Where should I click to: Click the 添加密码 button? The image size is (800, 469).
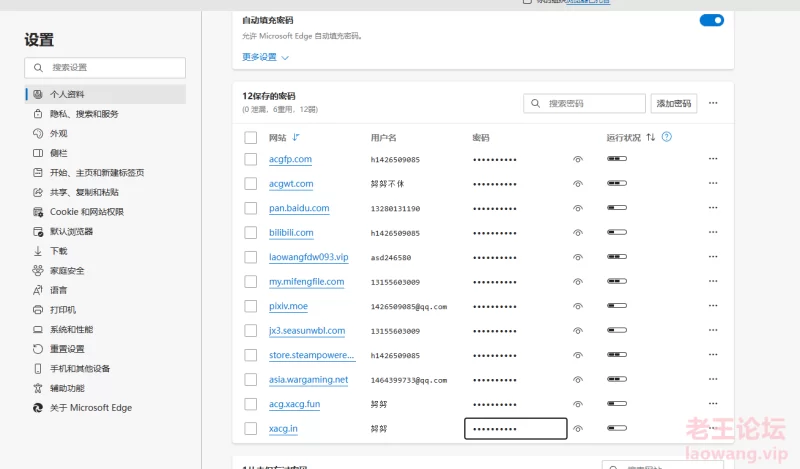673,103
